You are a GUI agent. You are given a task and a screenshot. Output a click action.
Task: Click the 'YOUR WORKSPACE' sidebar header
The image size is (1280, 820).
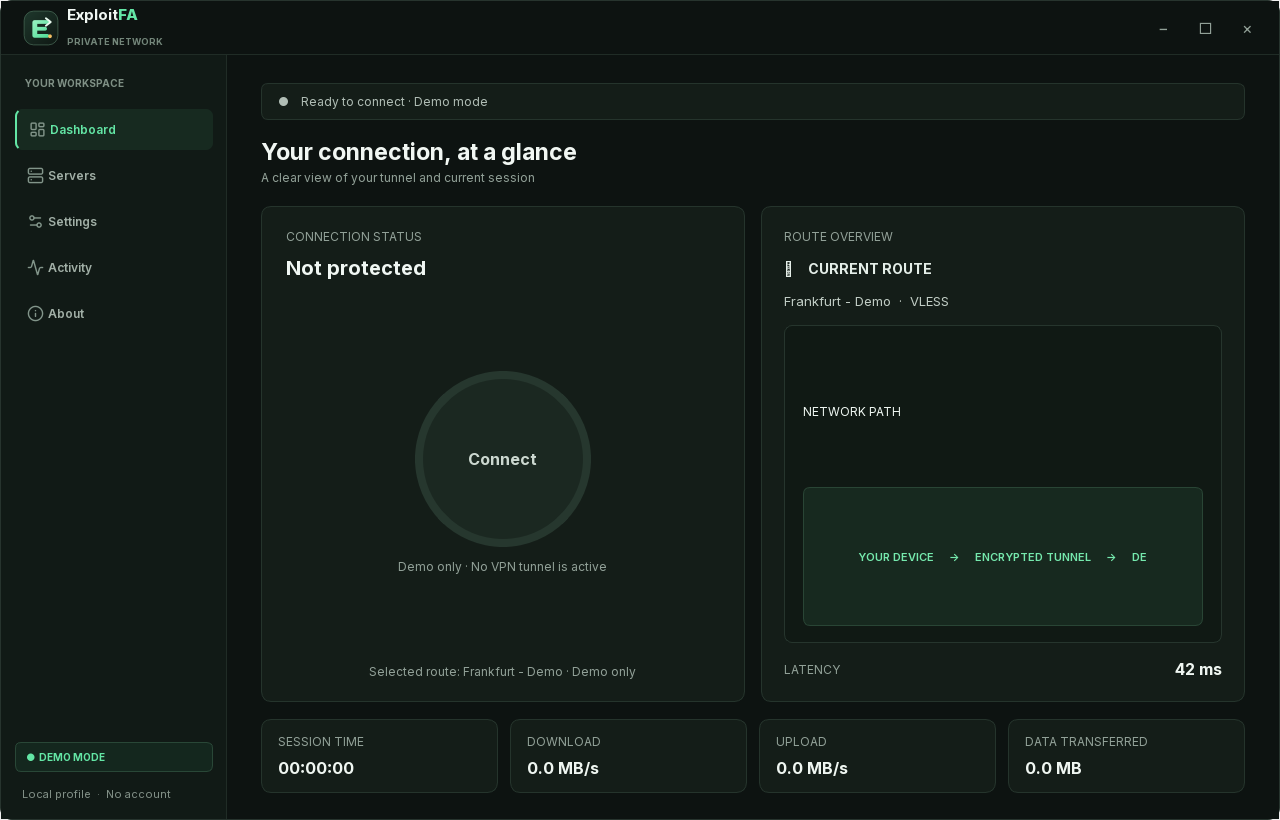point(75,83)
